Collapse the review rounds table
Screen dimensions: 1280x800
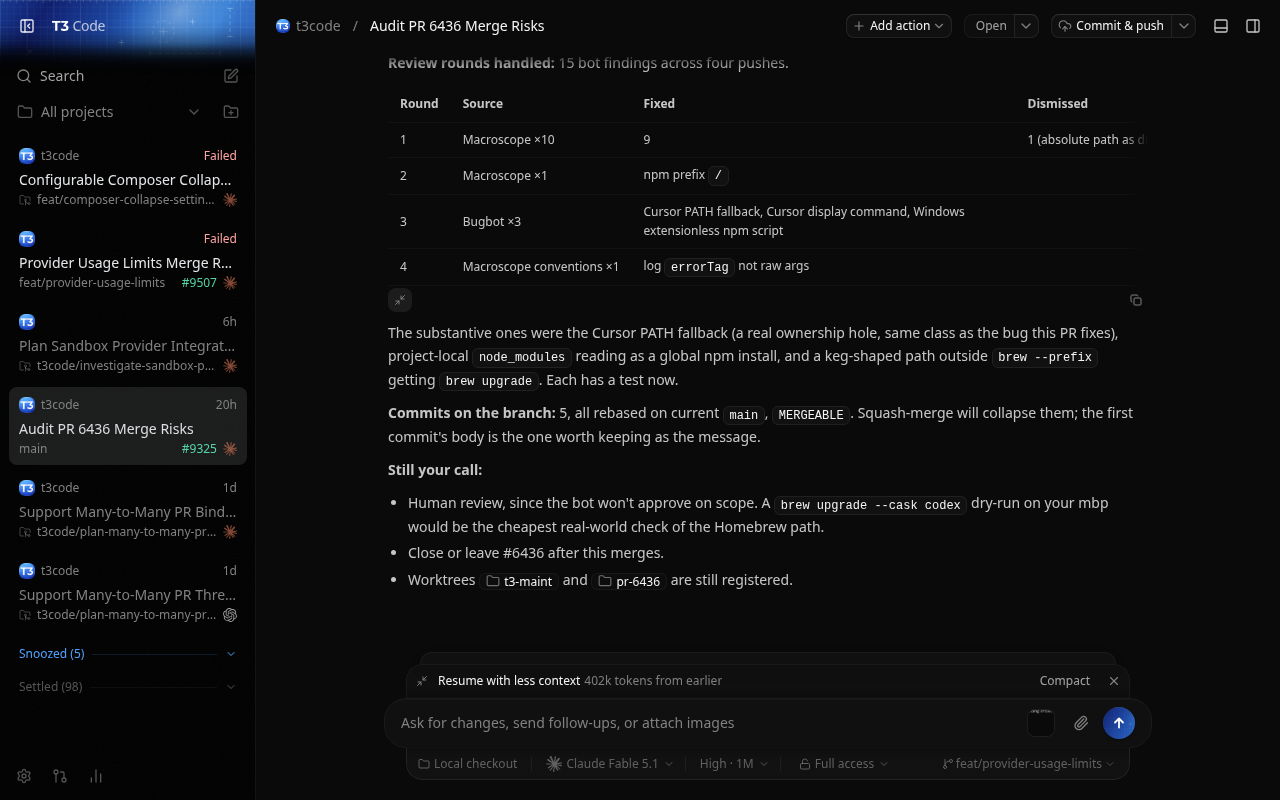tap(400, 300)
